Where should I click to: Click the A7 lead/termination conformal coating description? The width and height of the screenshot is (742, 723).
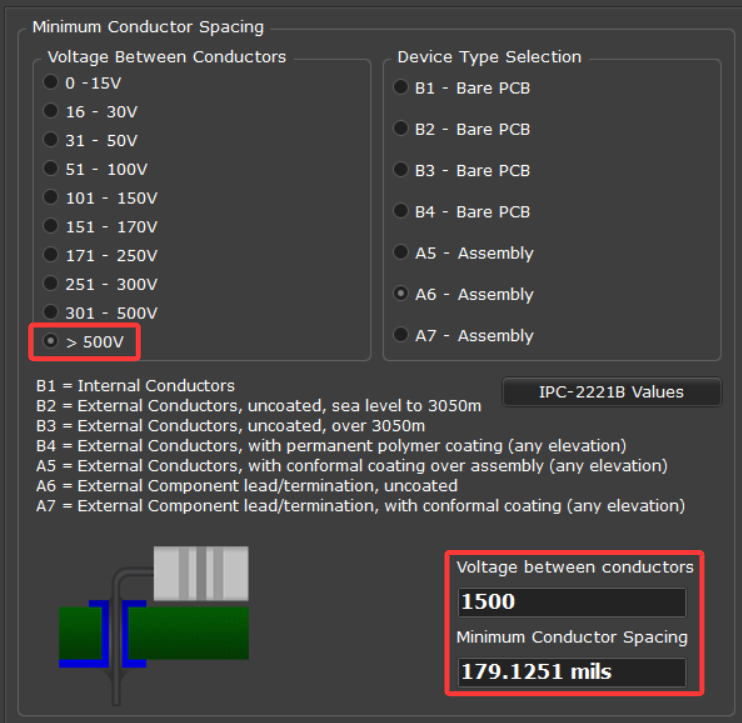[361, 506]
